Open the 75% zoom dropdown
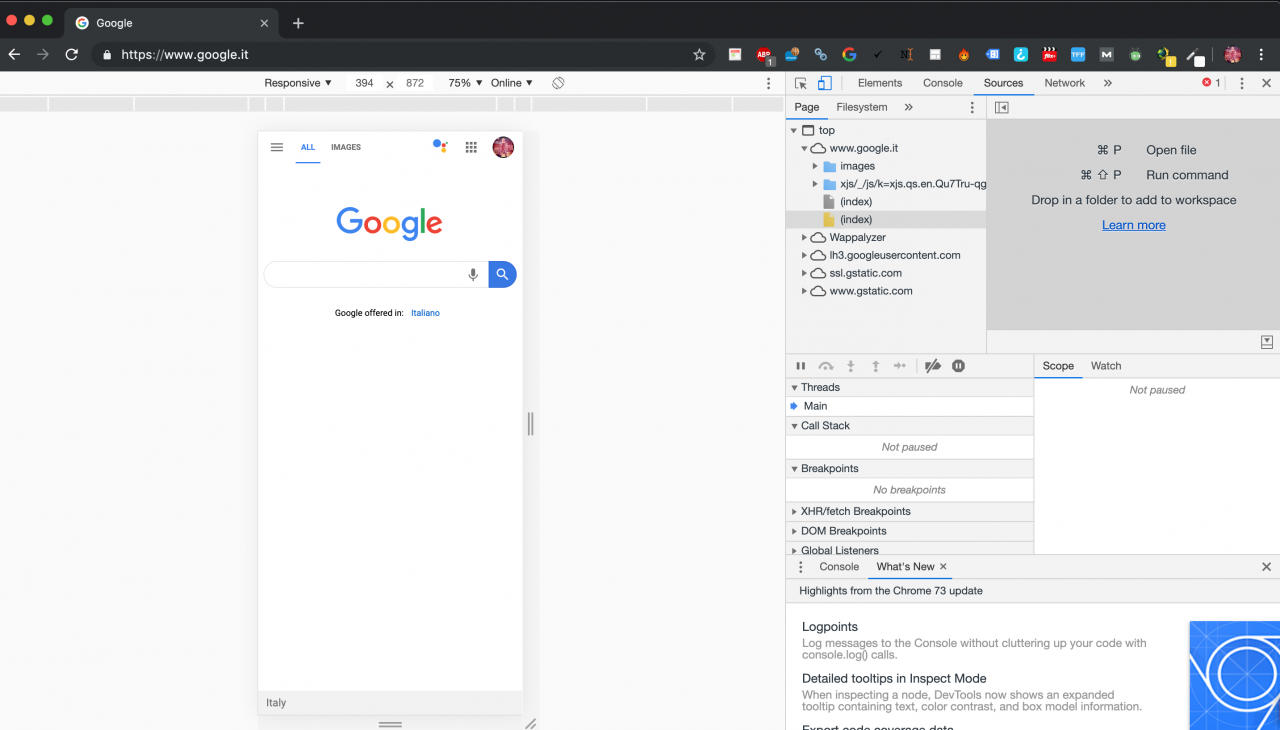Screen dimensions: 1280x730 [x=465, y=83]
